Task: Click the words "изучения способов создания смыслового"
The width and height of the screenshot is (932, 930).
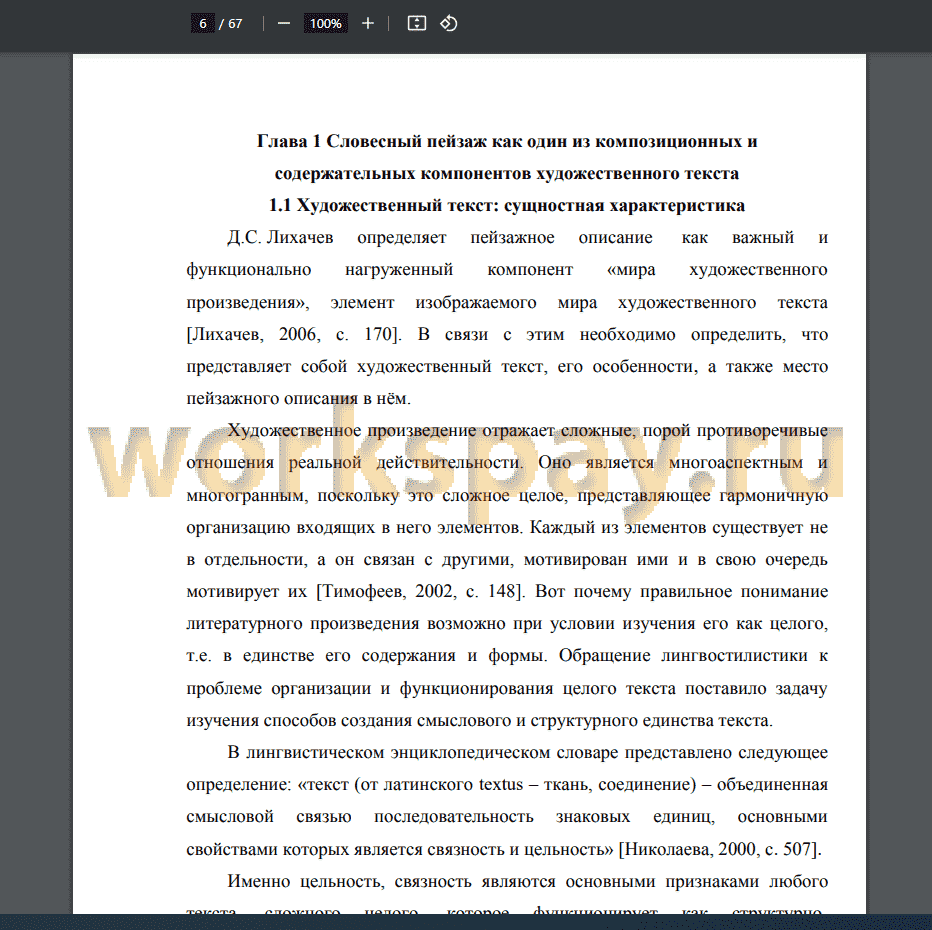Action: pyautogui.click(x=350, y=721)
